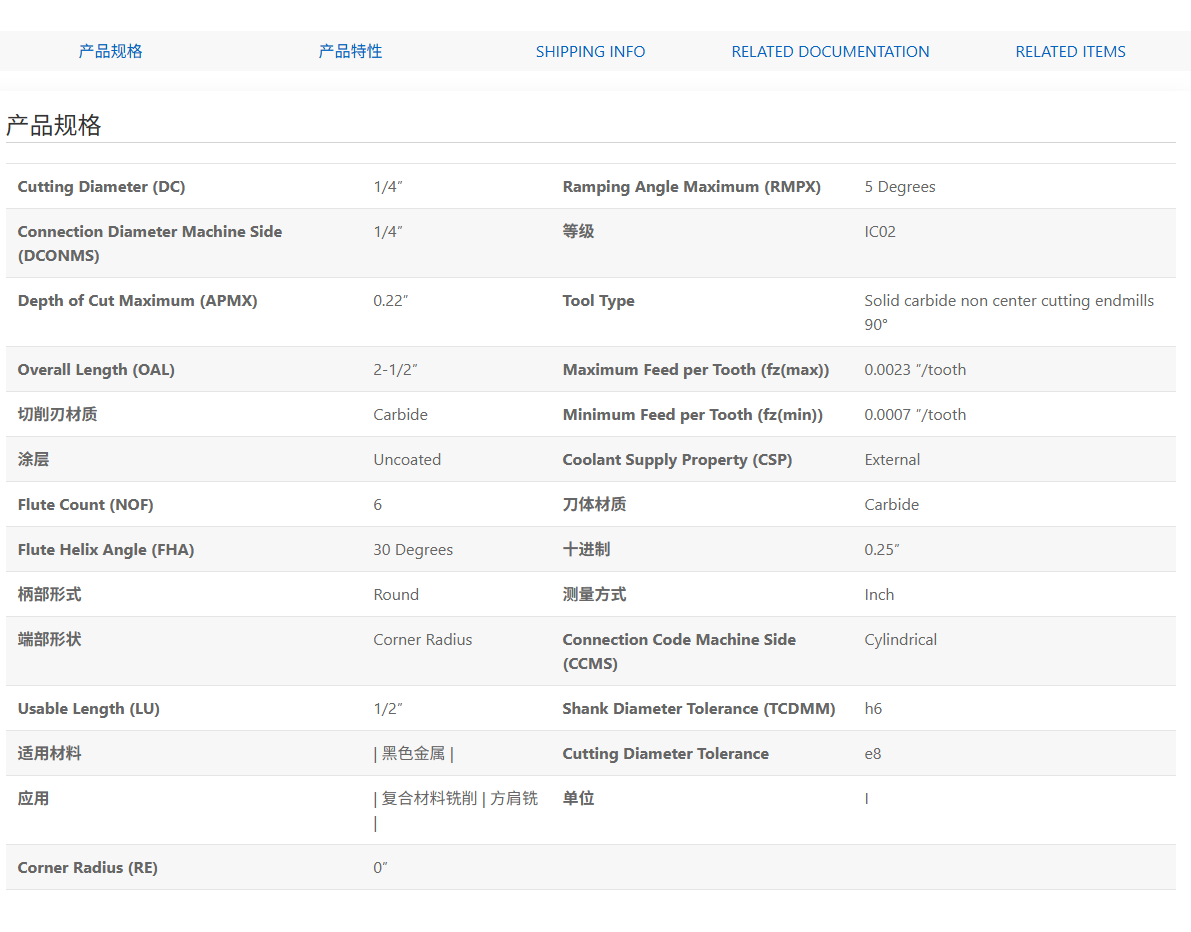
Task: Click the 单位 label
Action: tap(578, 798)
